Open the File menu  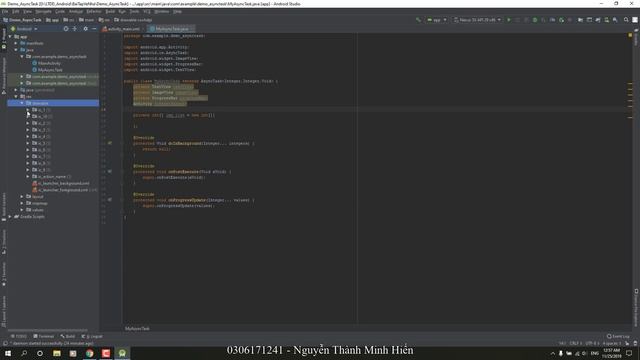pyautogui.click(x=5, y=11)
